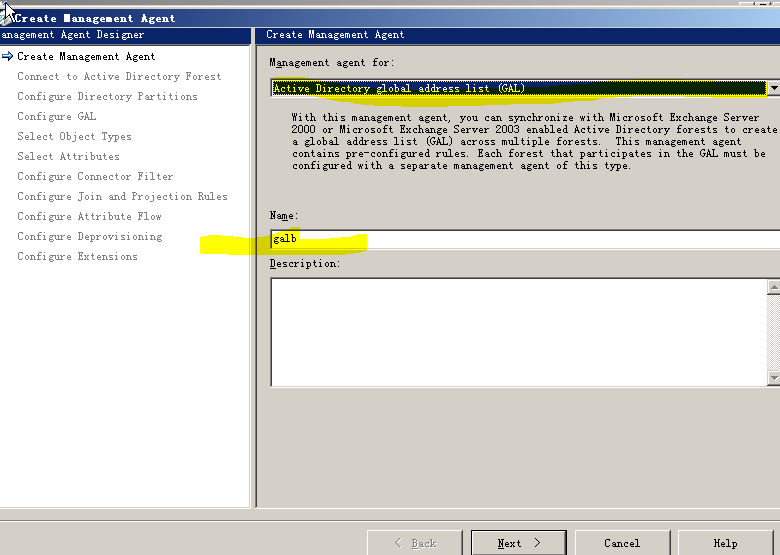Click the blue arrow current-step icon
This screenshot has height=555, width=780.
[x=7, y=56]
